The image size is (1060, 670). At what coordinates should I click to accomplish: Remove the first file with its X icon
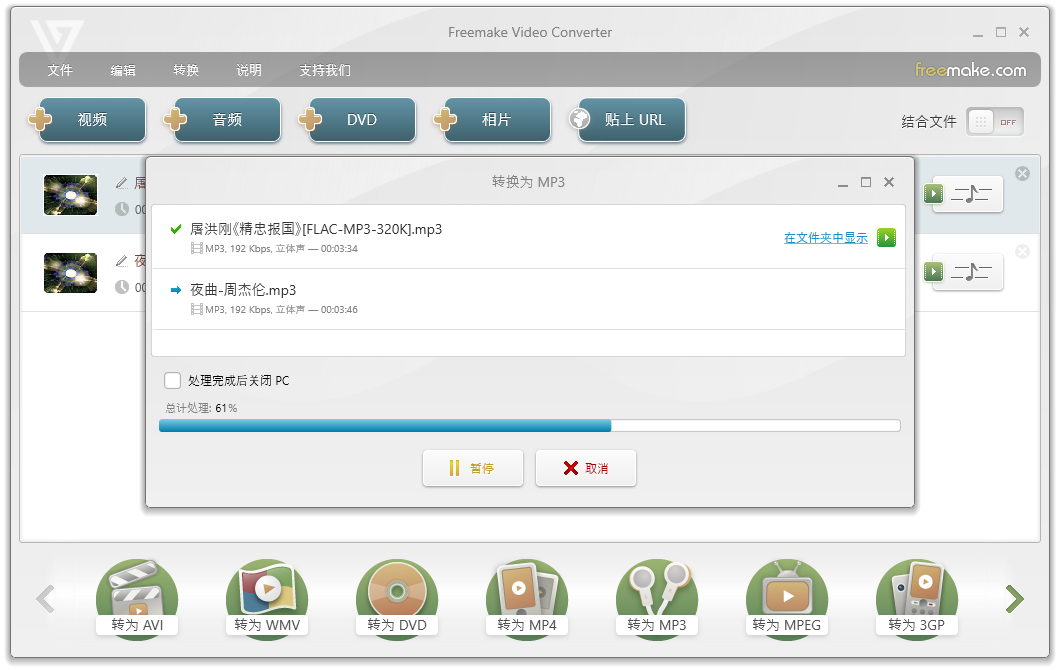[x=1022, y=174]
